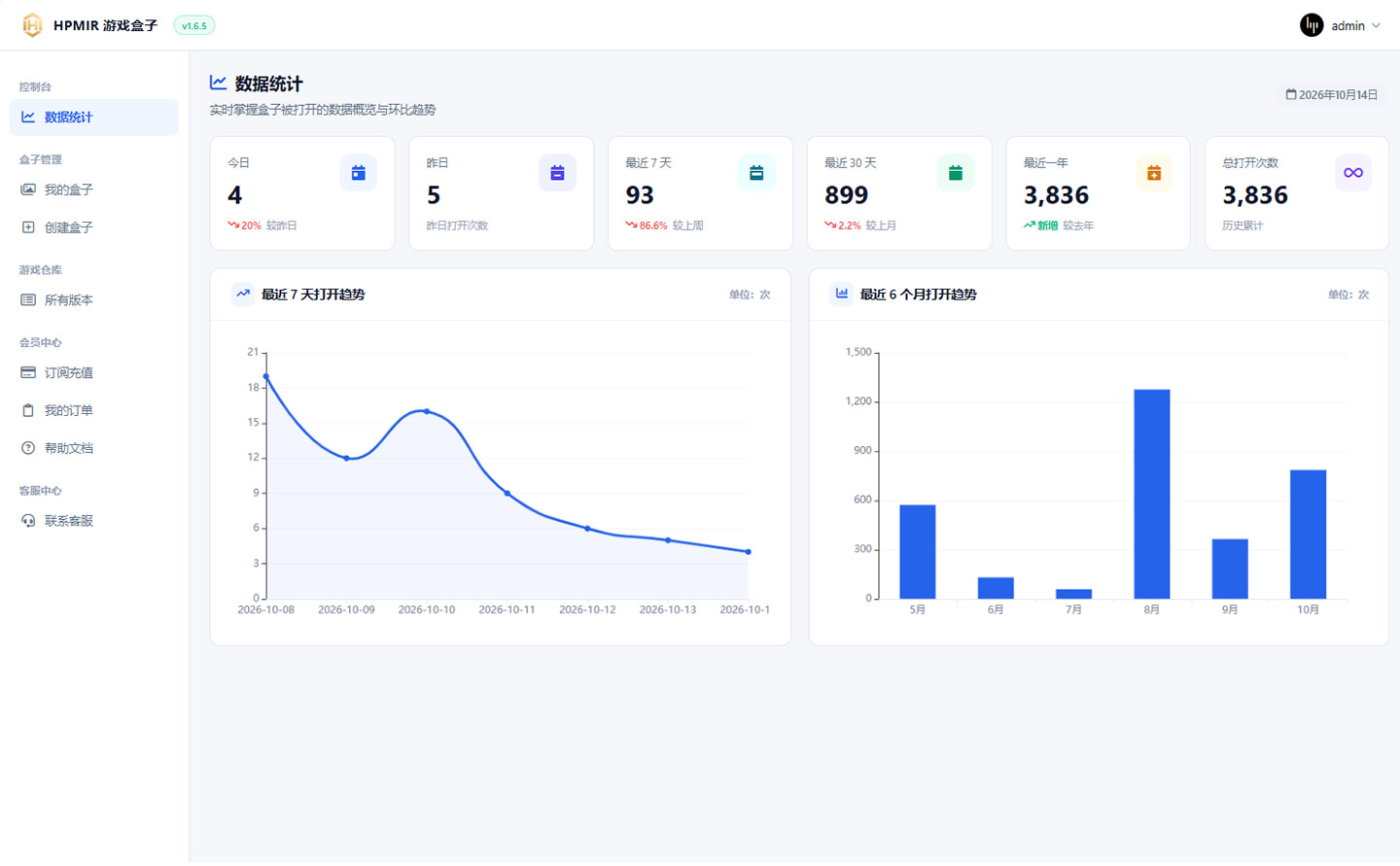Click the 20% decrease indicator on 今日 card

[x=244, y=225]
